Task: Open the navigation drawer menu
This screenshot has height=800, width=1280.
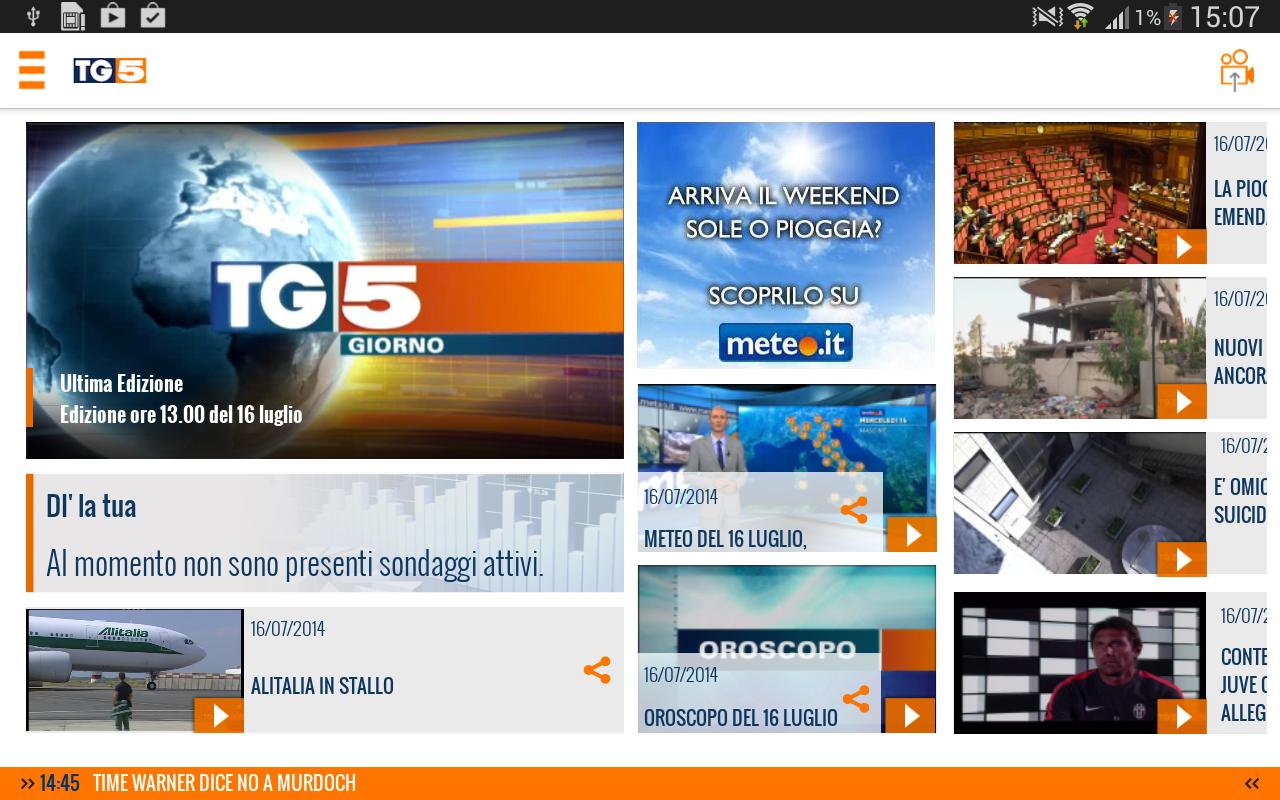Action: point(32,71)
